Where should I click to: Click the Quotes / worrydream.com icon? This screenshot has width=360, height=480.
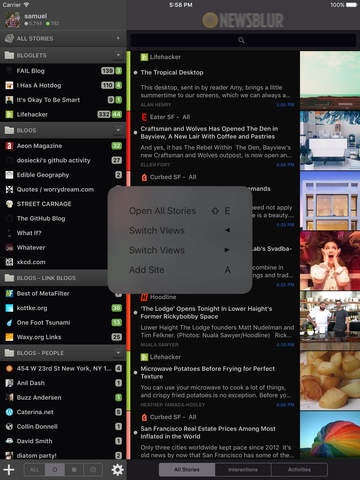point(9,189)
